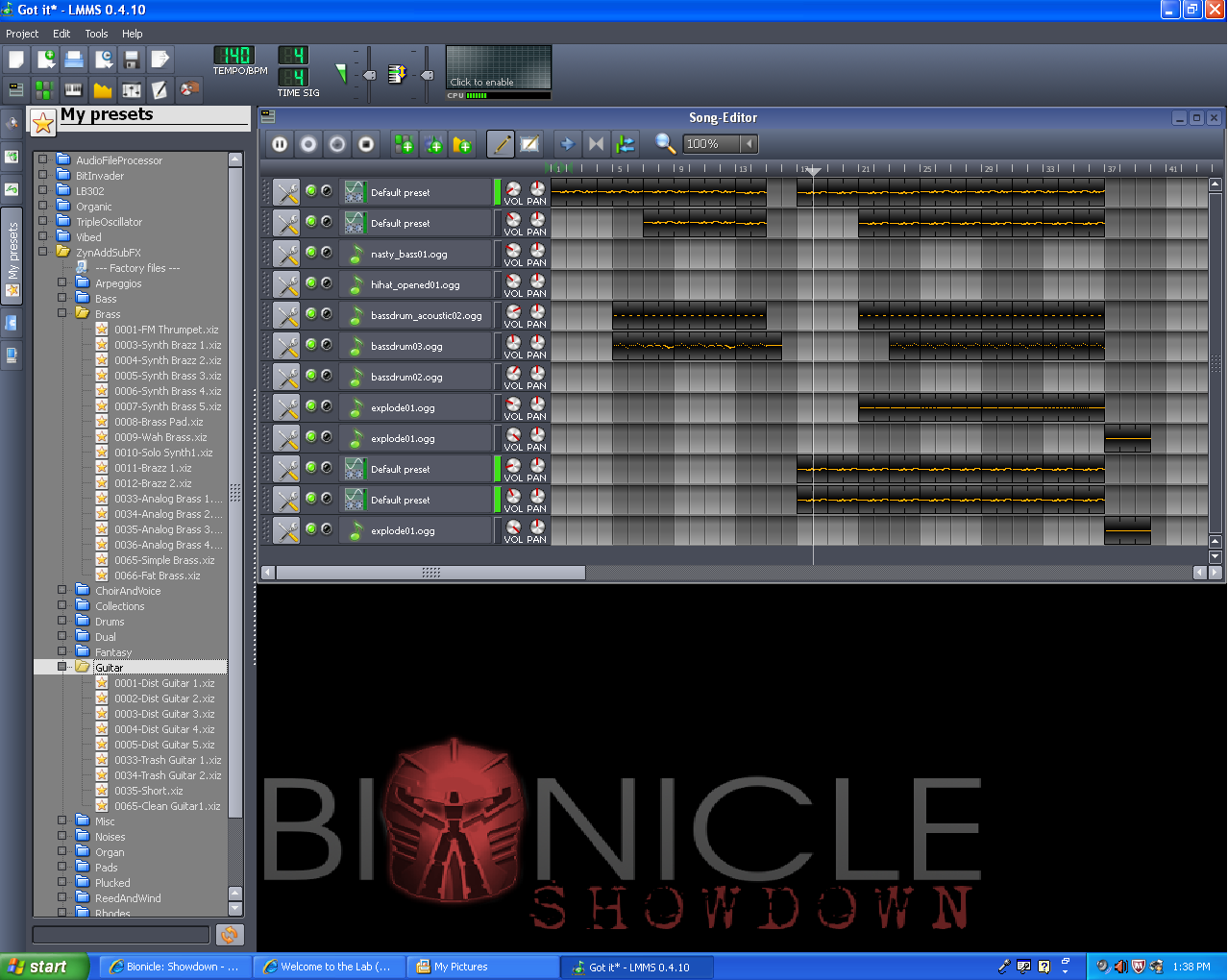
Task: Mute the hihat_opened01.ogg track
Action: click(311, 282)
